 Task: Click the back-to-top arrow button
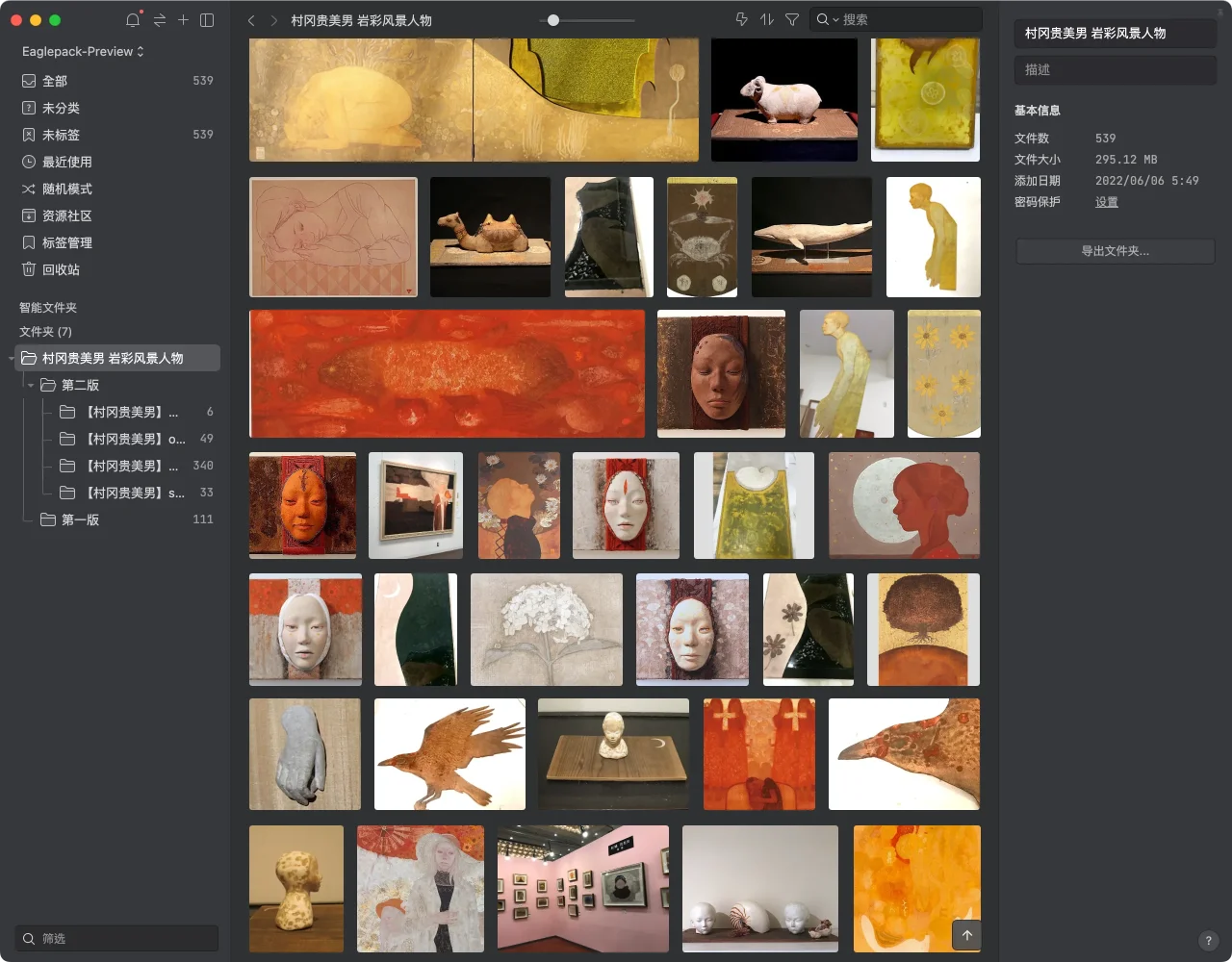pyautogui.click(x=967, y=935)
